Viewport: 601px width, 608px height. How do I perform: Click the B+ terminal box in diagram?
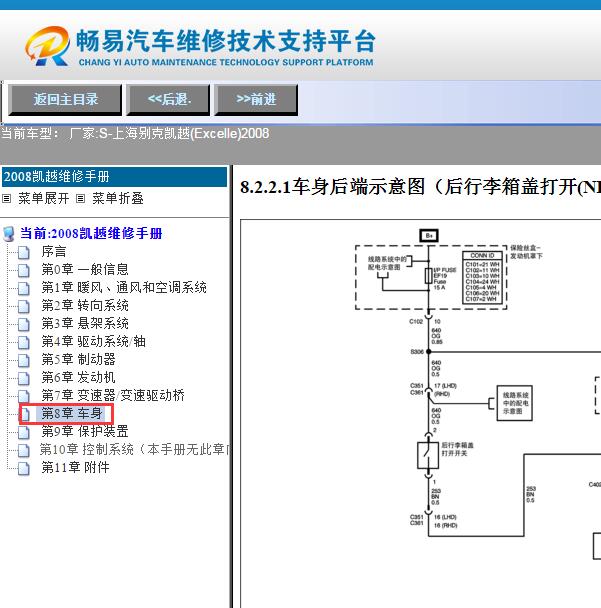429,235
